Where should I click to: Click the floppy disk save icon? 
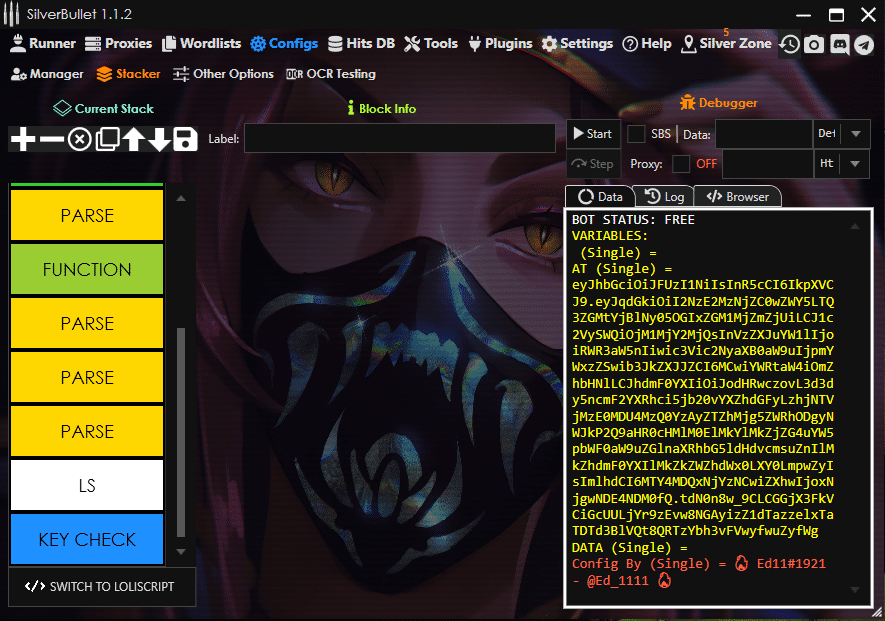[x=185, y=139]
